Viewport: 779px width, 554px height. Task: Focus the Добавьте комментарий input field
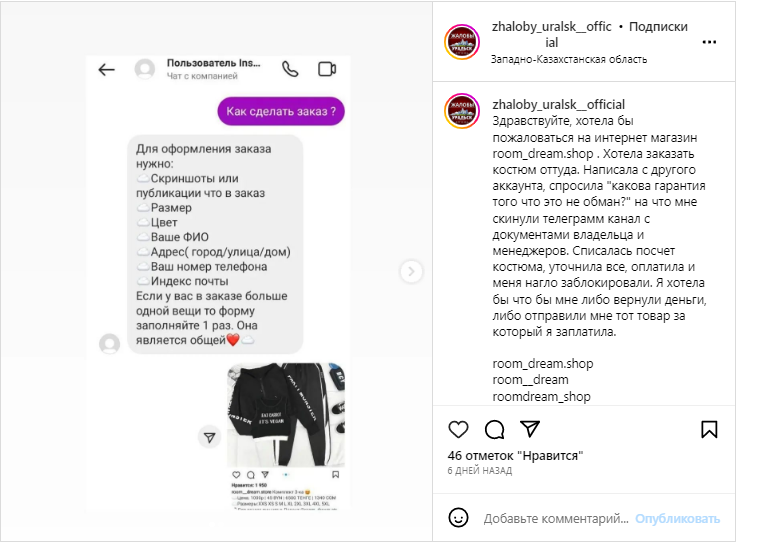click(x=556, y=519)
